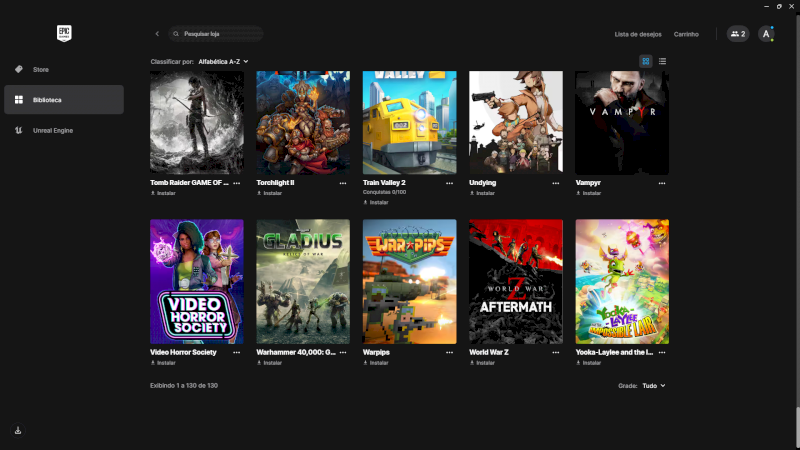Open more options for Warpips
This screenshot has height=450, width=800.
tap(449, 353)
